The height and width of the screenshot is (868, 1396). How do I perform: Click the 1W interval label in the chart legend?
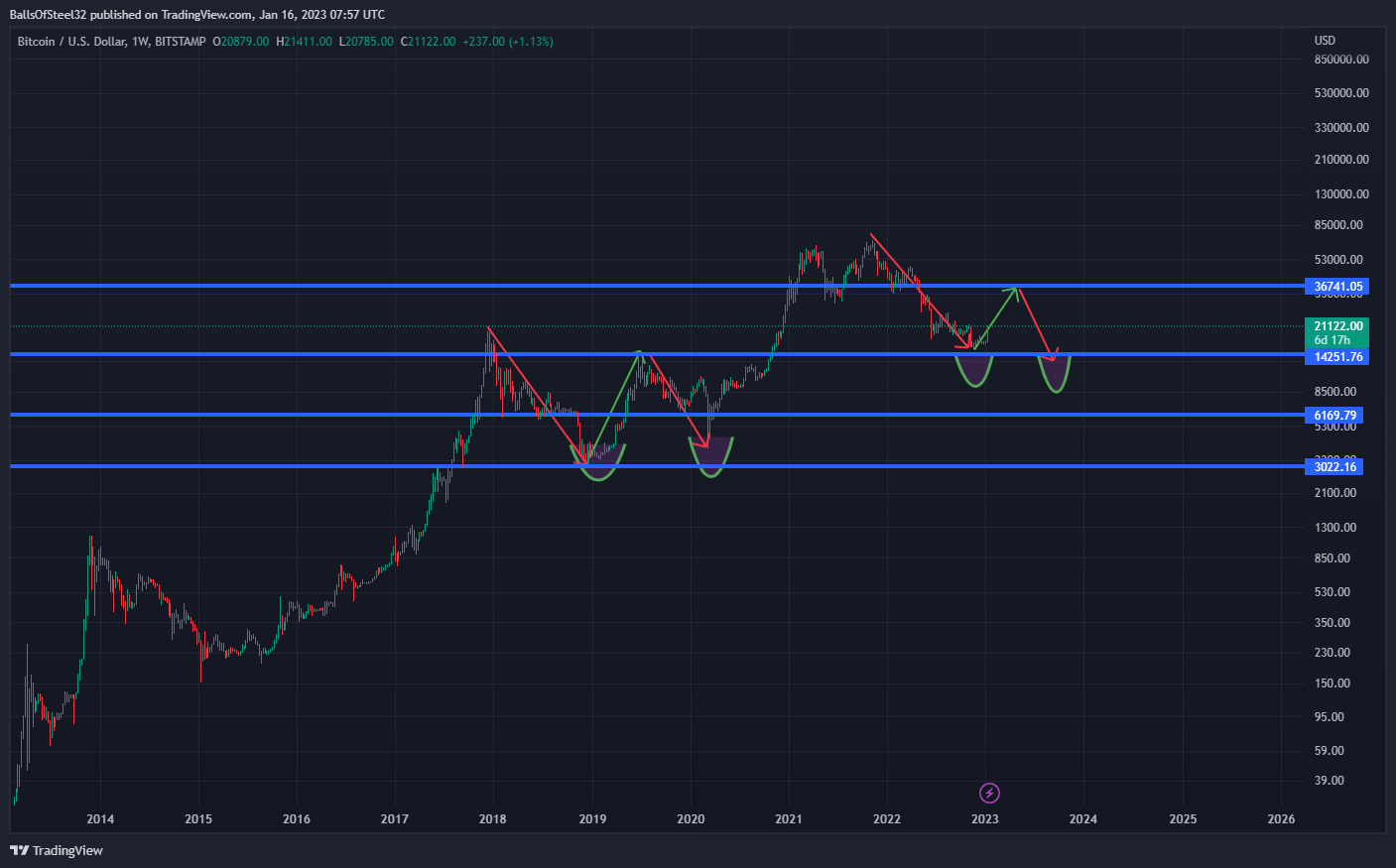tap(140, 42)
